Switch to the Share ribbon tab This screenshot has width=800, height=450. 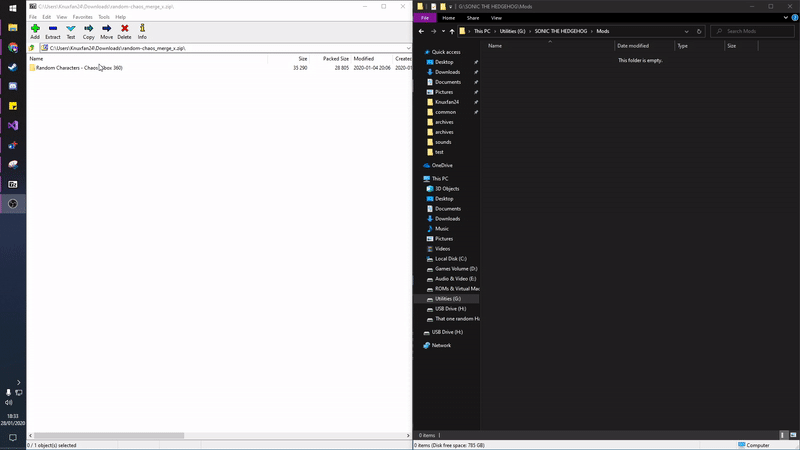coord(473,18)
